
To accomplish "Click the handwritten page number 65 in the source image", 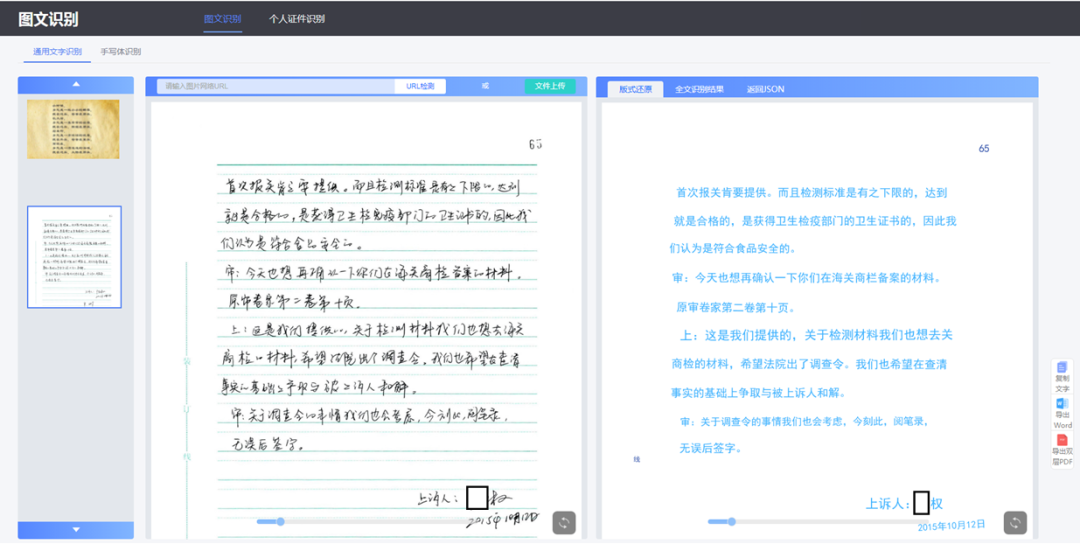I will (535, 144).
